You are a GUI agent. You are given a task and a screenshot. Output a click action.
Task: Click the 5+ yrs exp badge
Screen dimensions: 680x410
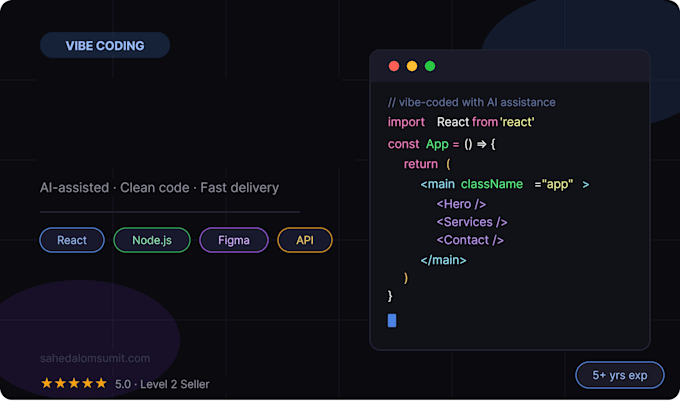pos(620,375)
